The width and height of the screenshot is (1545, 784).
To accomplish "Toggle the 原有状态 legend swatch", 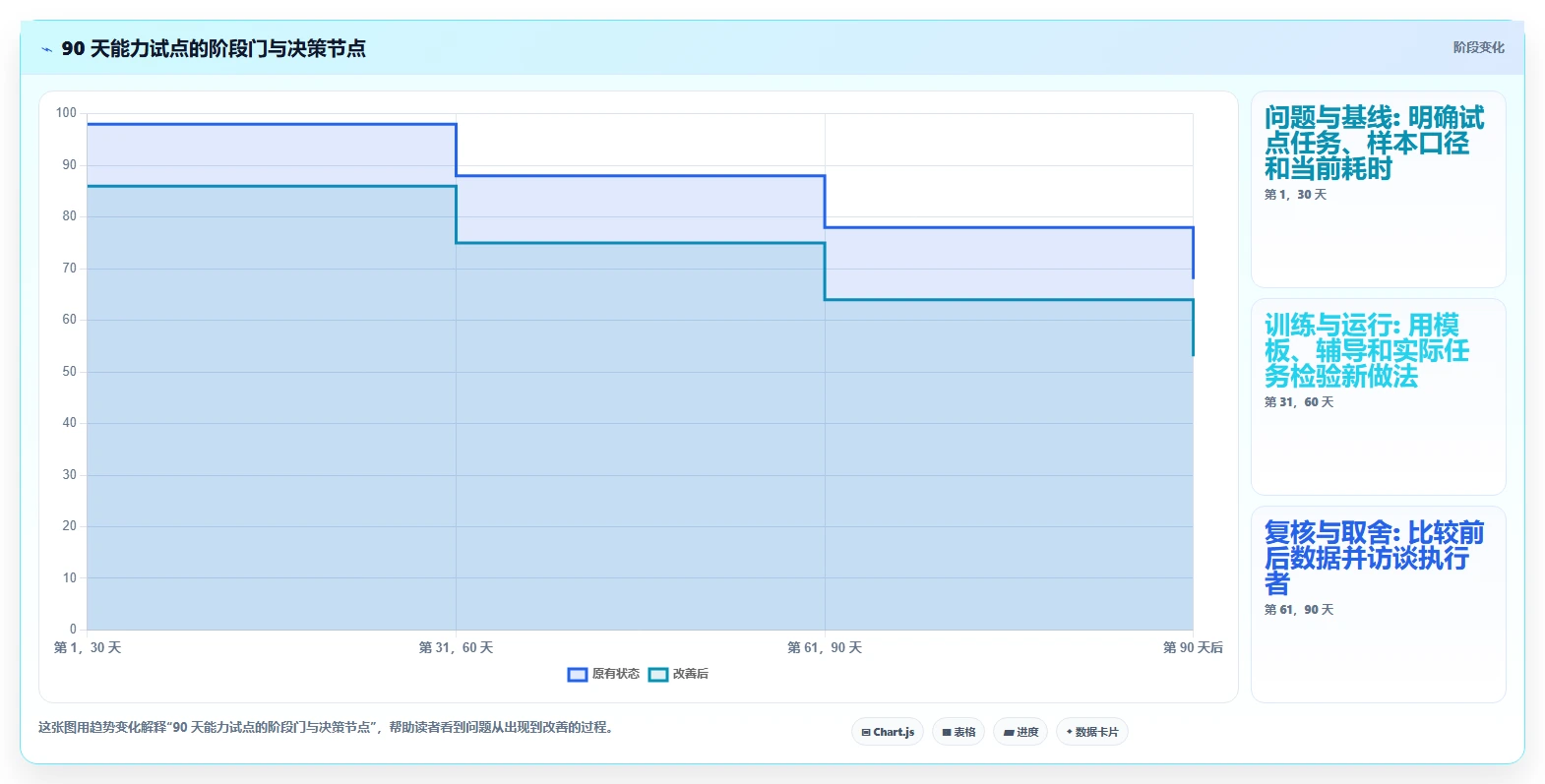I will click(x=578, y=674).
